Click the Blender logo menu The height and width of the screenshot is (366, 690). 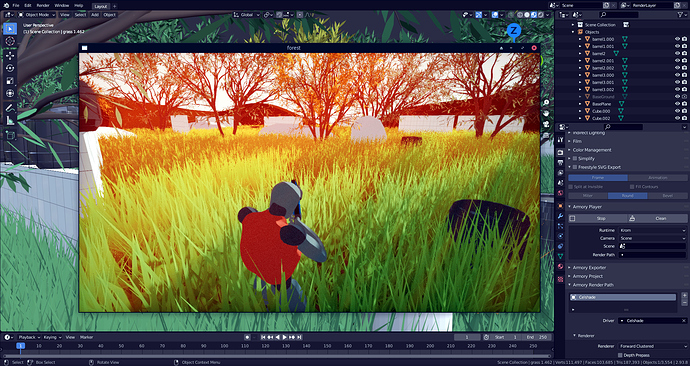[6, 5]
